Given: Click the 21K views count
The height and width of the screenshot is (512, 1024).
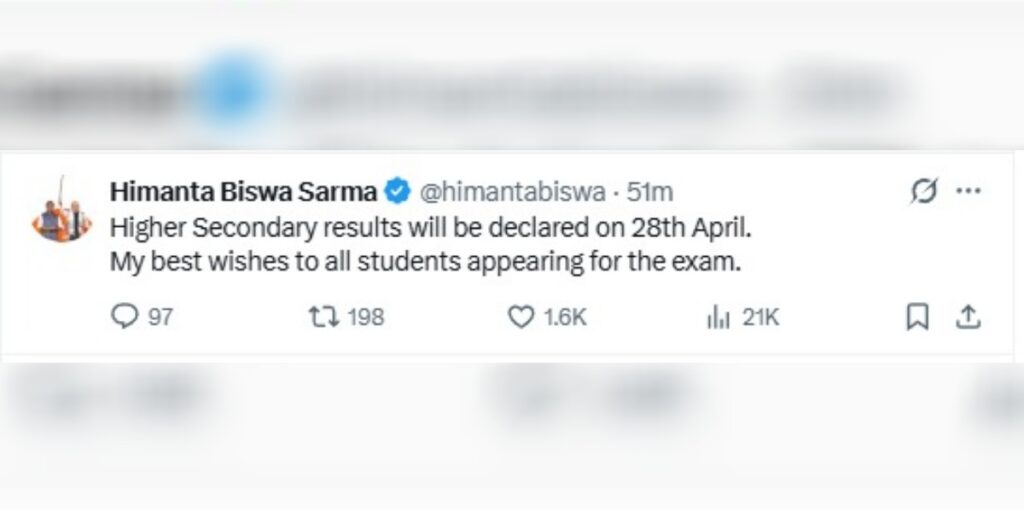Looking at the screenshot, I should [x=761, y=317].
